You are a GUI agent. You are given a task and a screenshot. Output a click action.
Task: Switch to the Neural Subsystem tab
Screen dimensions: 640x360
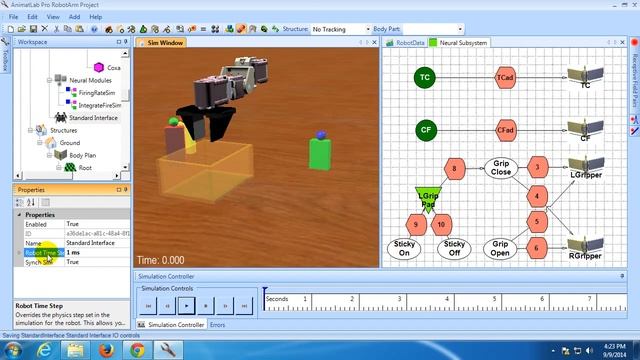click(x=459, y=42)
